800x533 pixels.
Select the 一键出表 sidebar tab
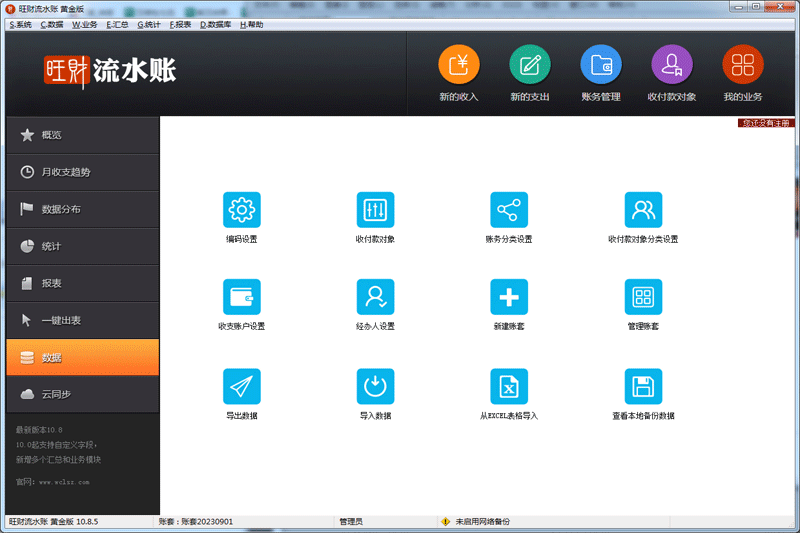[82, 320]
